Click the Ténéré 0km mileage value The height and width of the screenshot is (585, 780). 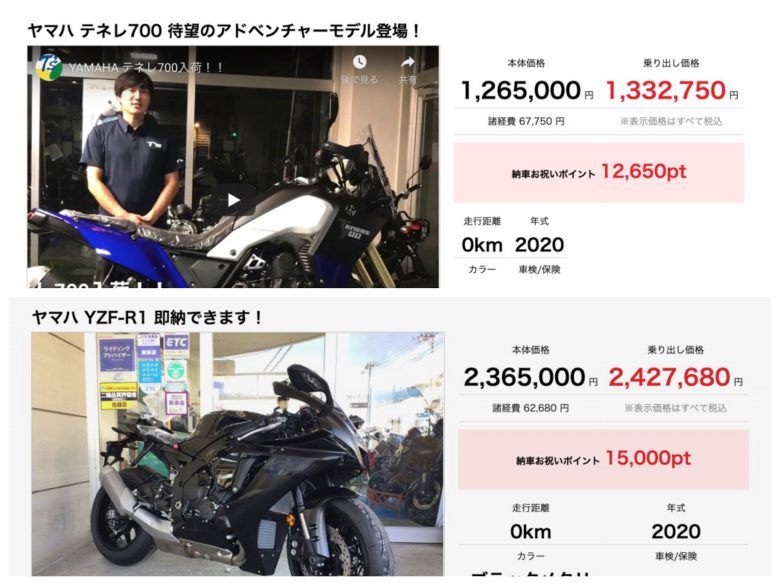(482, 245)
